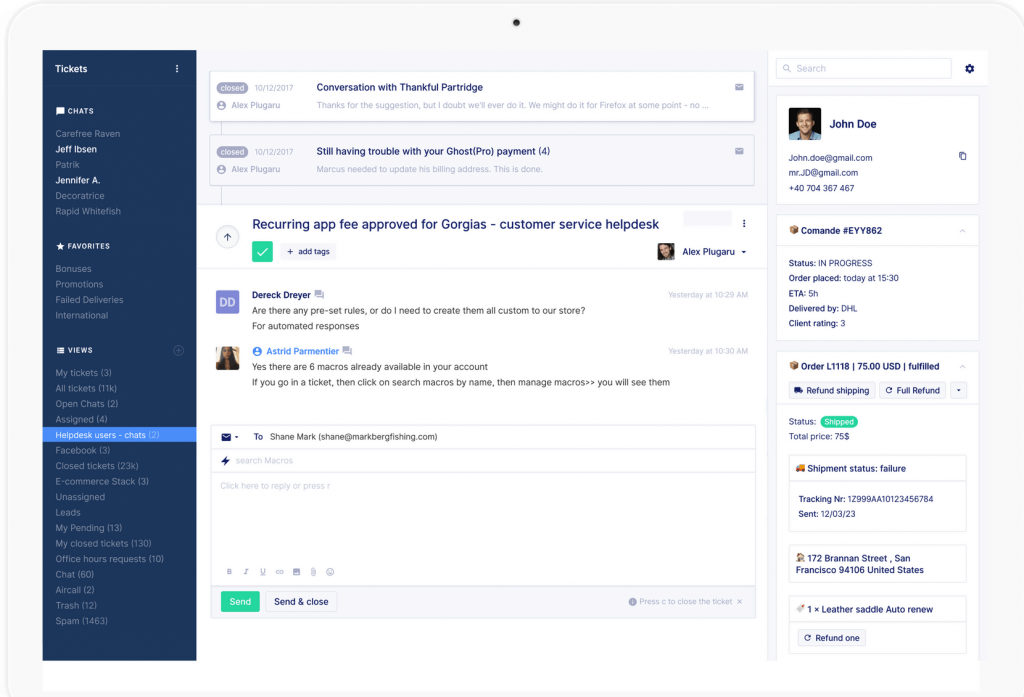Viewport: 1024px width, 697px height.
Task: Click the 'Send & close' button
Action: 301,602
